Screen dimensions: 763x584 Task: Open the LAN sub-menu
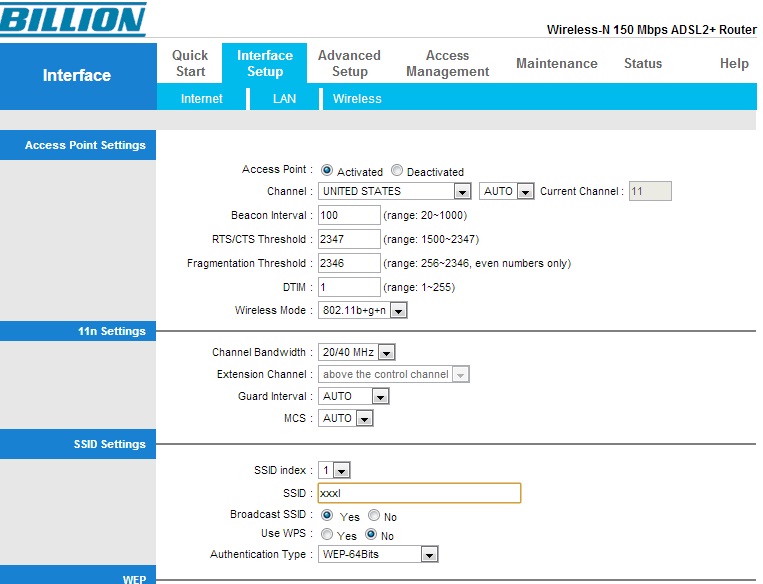pos(285,99)
